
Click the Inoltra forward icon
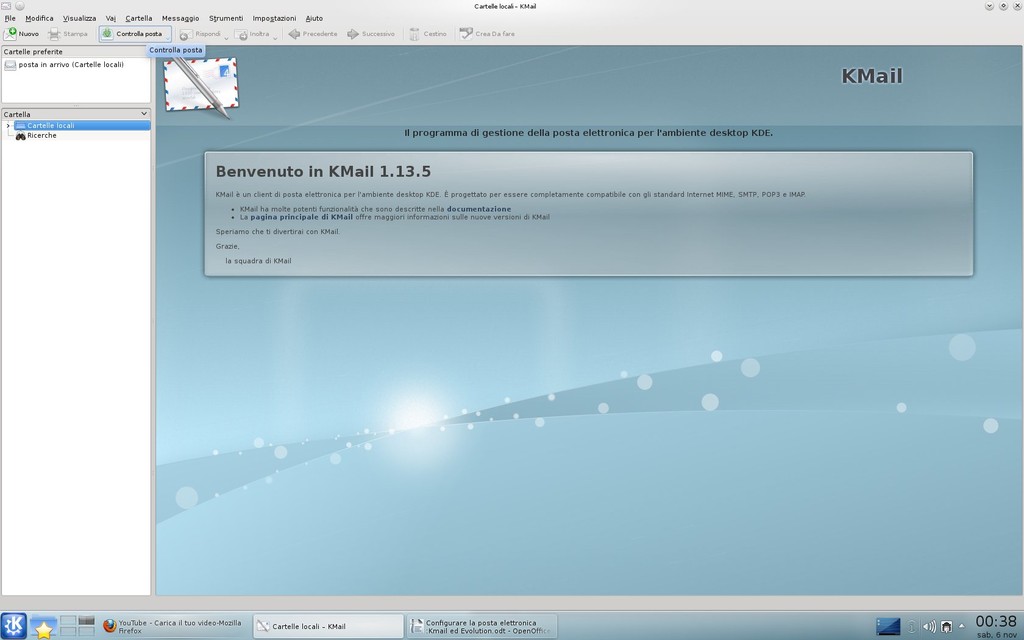coord(240,33)
